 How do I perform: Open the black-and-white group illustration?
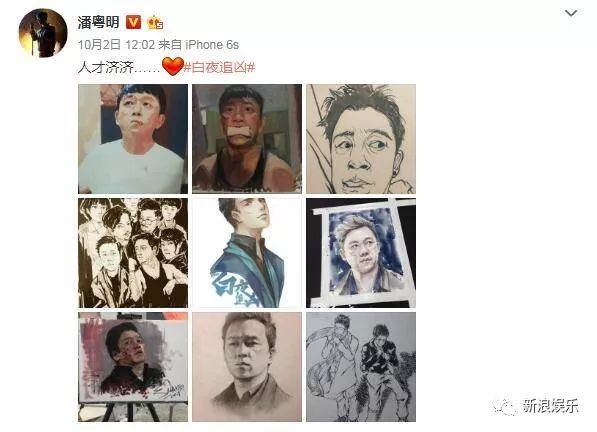coord(133,253)
